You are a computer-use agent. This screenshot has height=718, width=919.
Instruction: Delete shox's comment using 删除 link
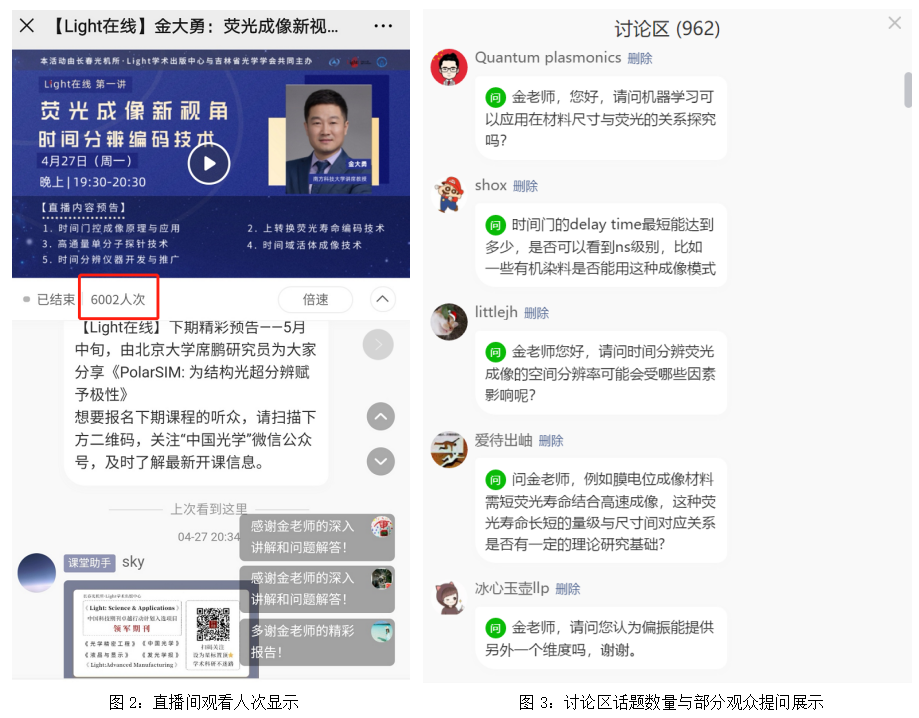[x=525, y=186]
